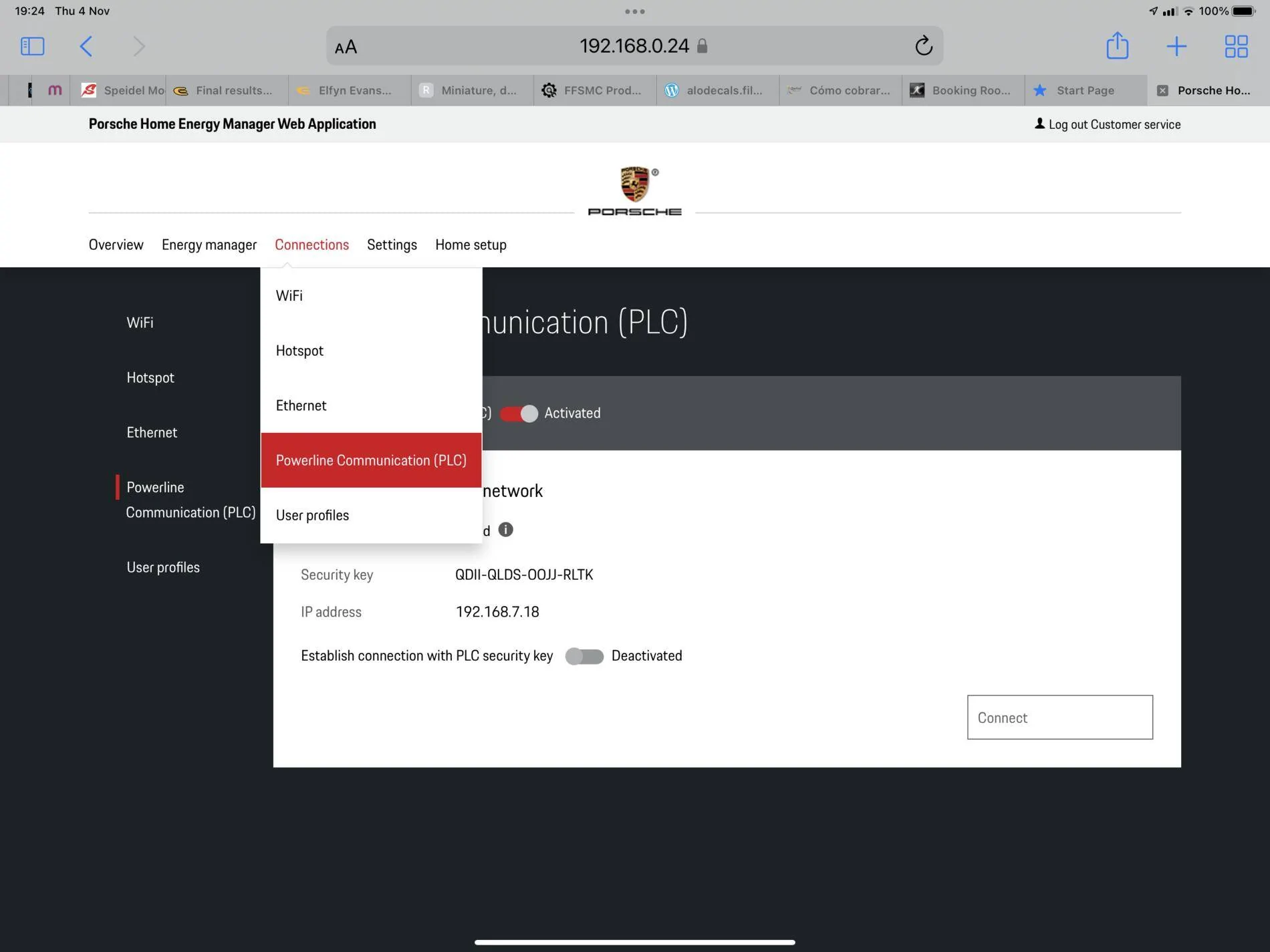Turn off the PLC Activated toggle
This screenshot has width=1270, height=952.
click(519, 414)
